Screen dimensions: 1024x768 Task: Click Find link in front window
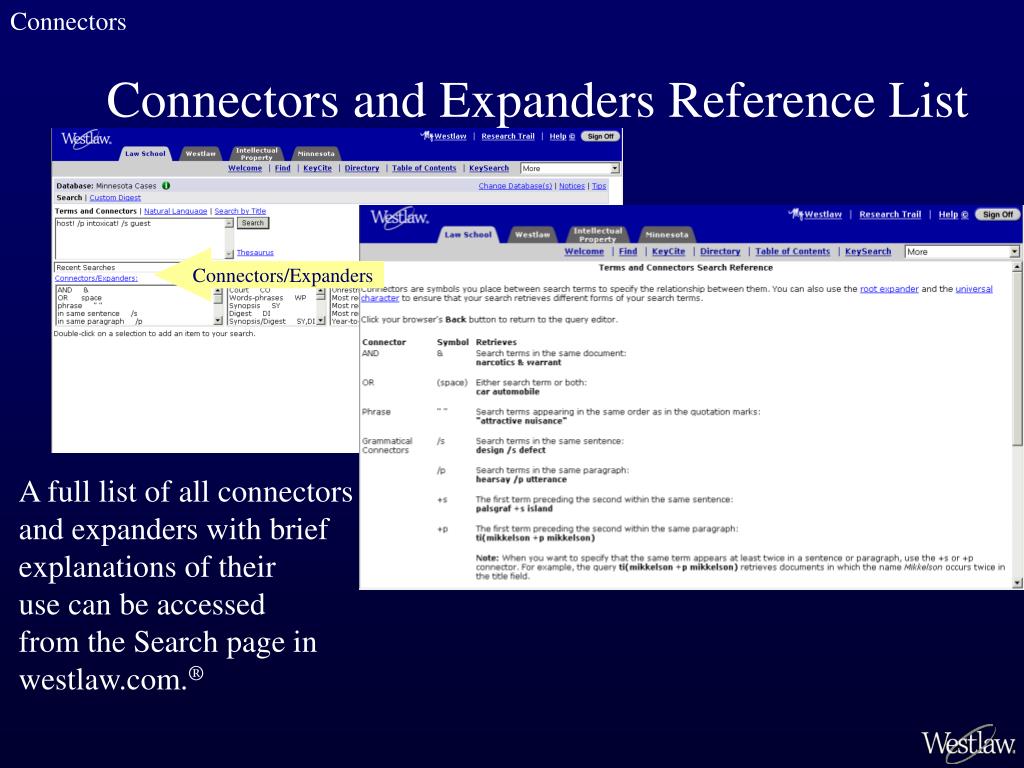click(628, 251)
